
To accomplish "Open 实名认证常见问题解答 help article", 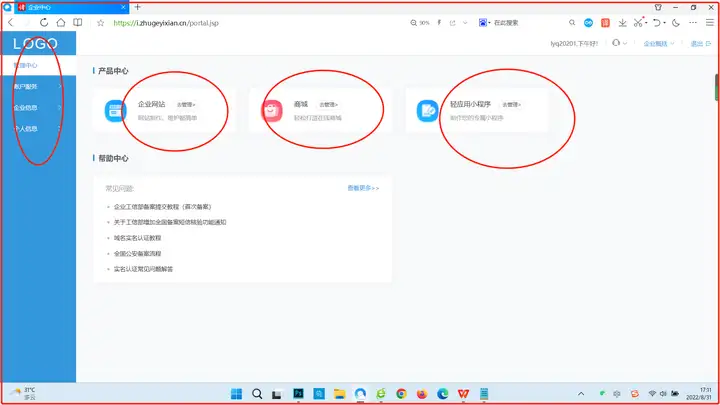I will [x=143, y=269].
